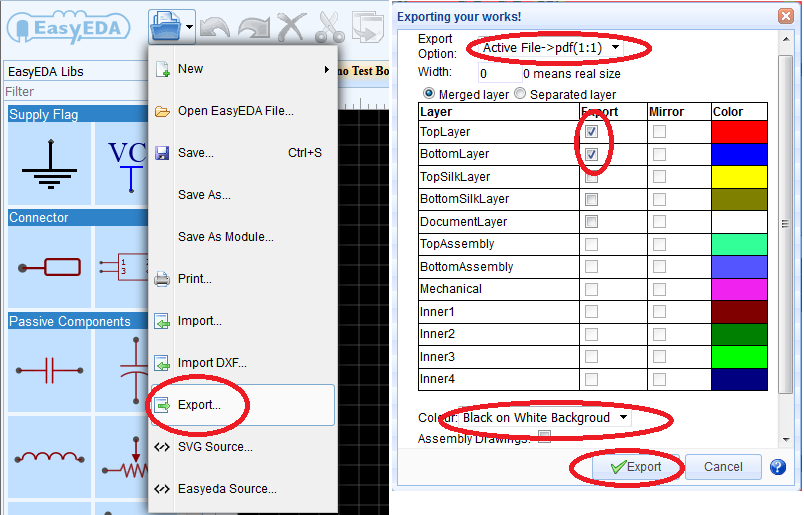
Task: Choose SVG Source... menu entry
Action: pos(242,447)
